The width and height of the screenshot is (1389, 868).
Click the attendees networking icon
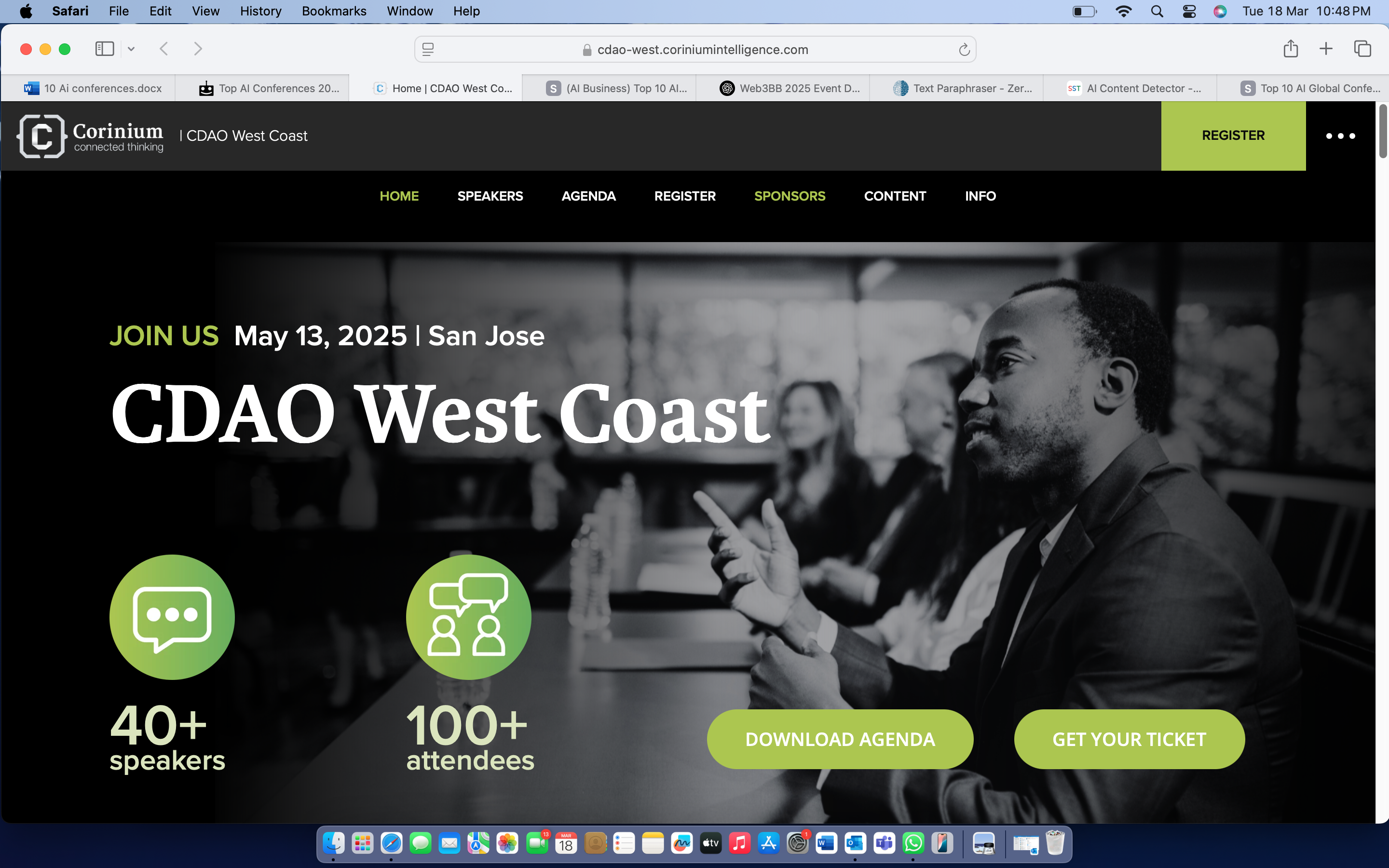click(468, 617)
